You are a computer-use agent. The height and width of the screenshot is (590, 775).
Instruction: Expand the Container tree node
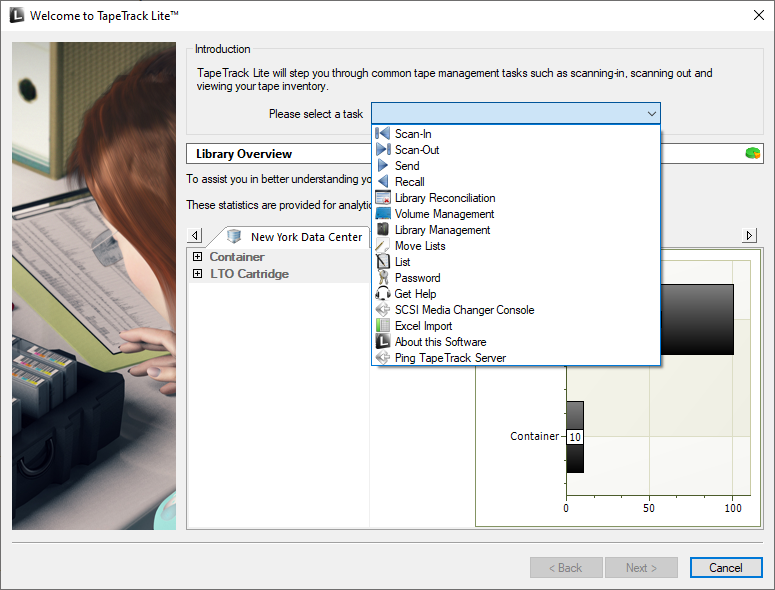coord(197,256)
